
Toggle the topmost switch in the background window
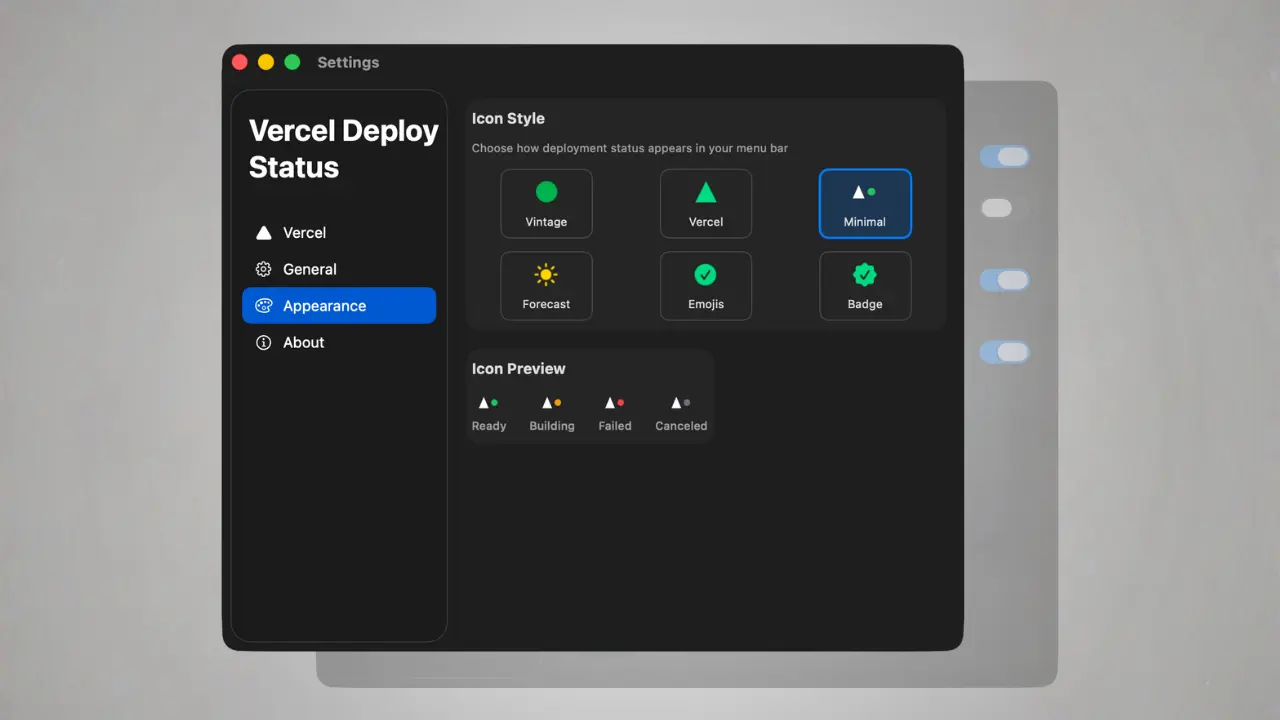click(x=1004, y=156)
